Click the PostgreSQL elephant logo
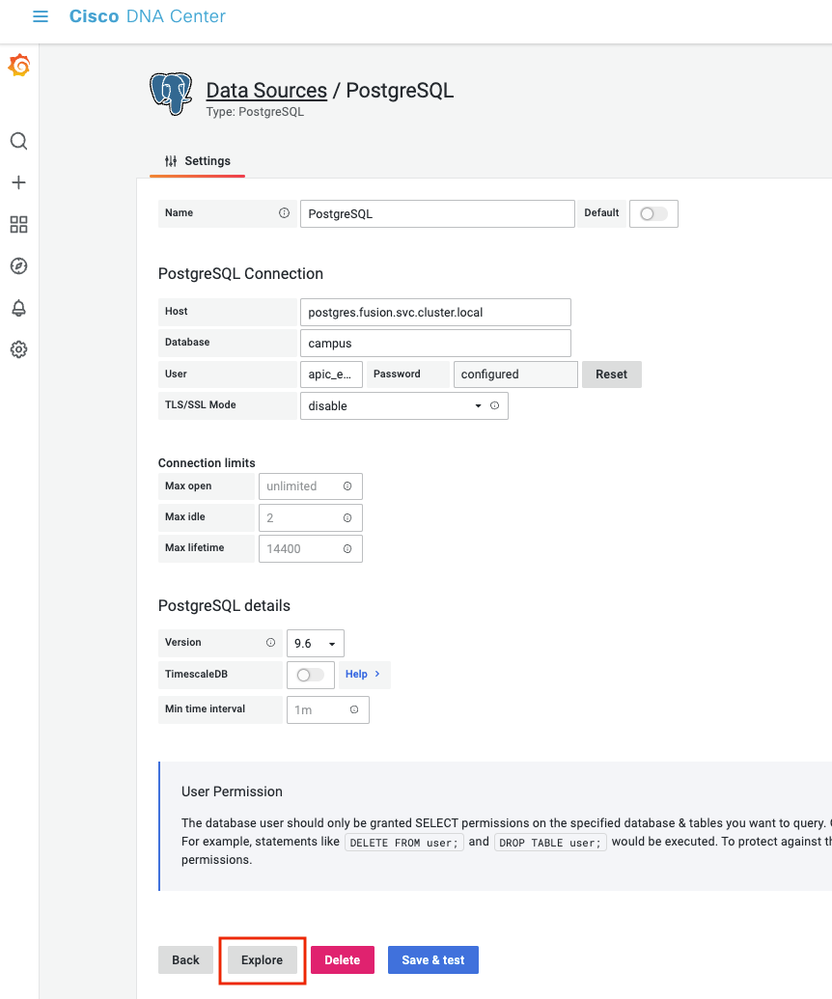 pos(171,94)
